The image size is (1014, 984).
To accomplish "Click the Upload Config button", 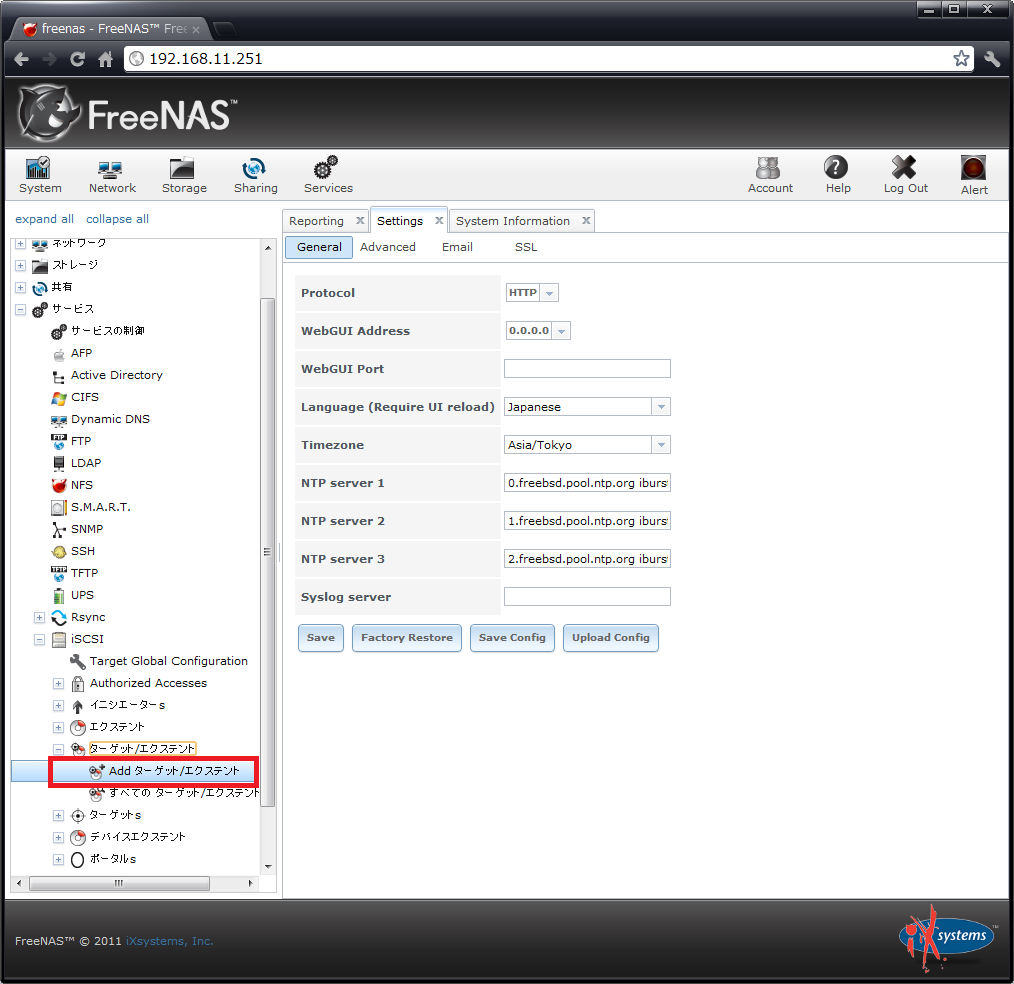I will pos(610,638).
